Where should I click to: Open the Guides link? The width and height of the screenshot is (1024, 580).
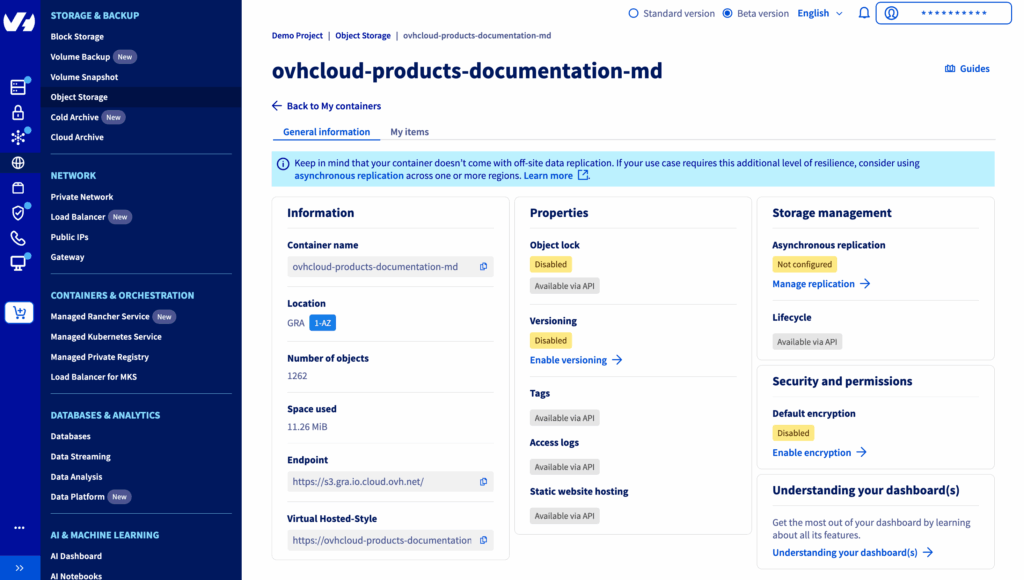[x=967, y=69]
